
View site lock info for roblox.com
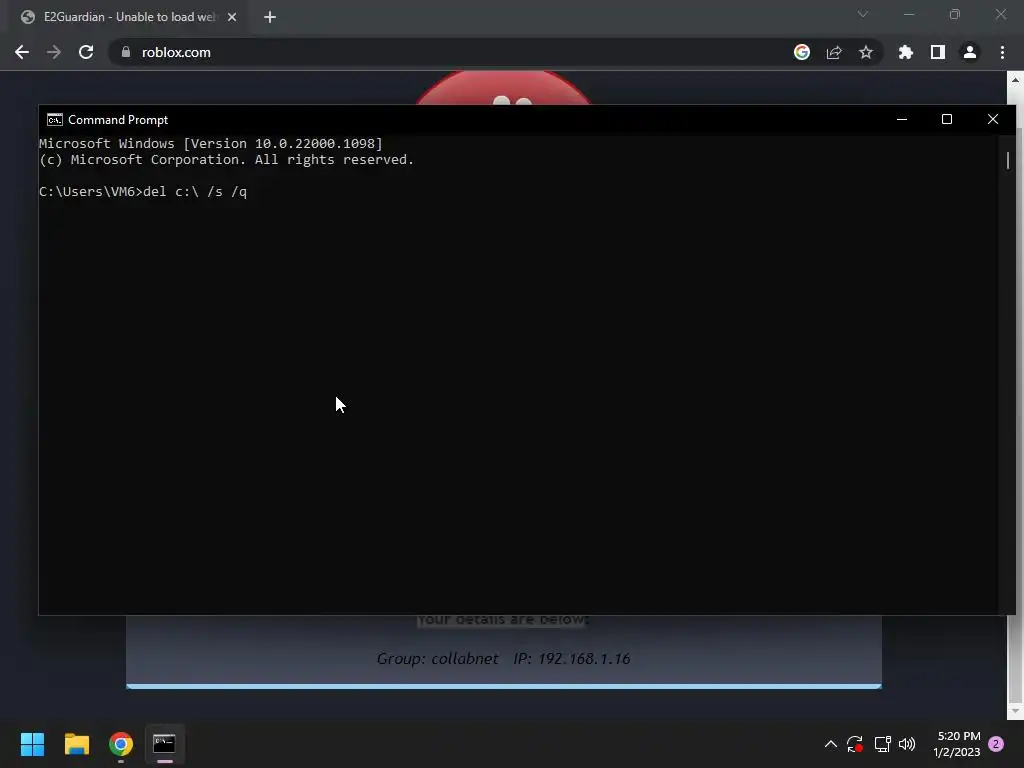126,52
